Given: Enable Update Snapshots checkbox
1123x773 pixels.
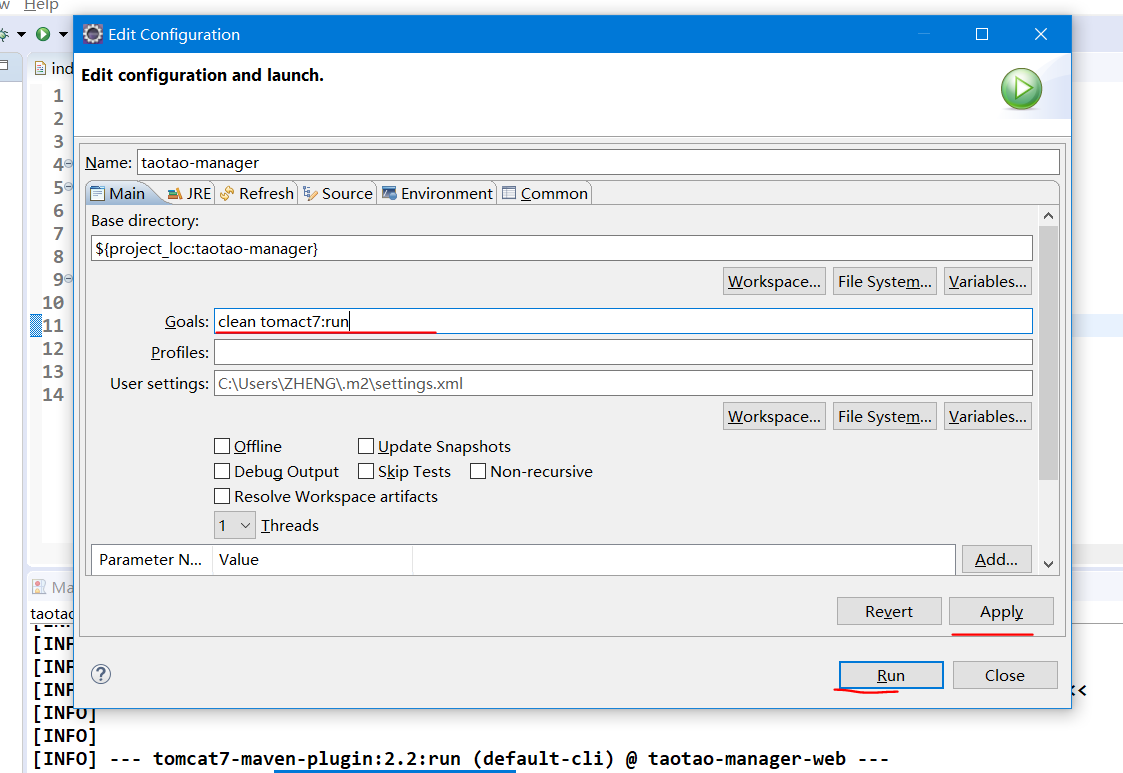Looking at the screenshot, I should coord(366,446).
